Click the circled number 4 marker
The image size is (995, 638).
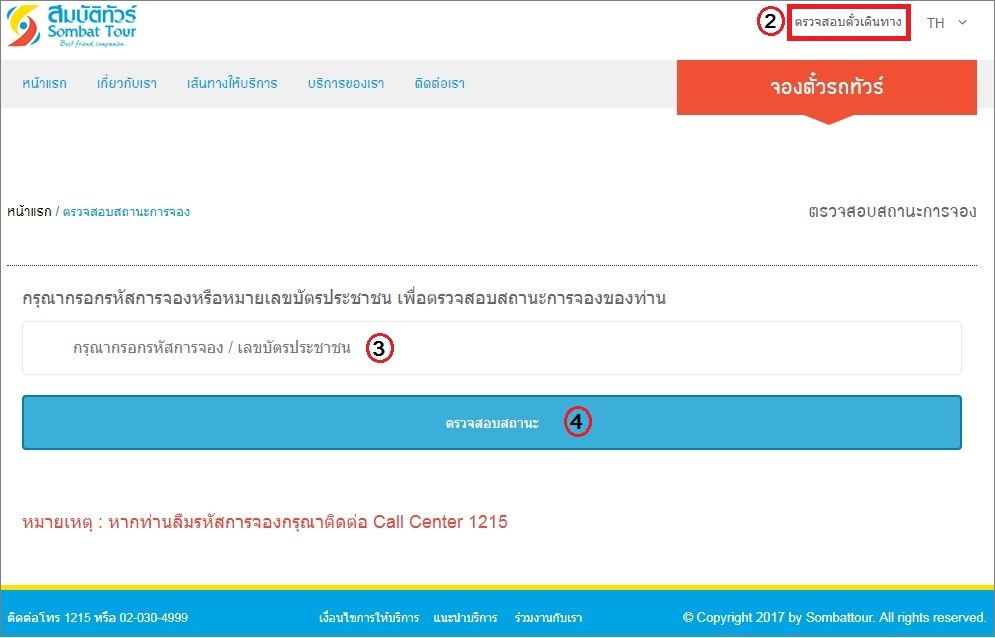point(577,423)
